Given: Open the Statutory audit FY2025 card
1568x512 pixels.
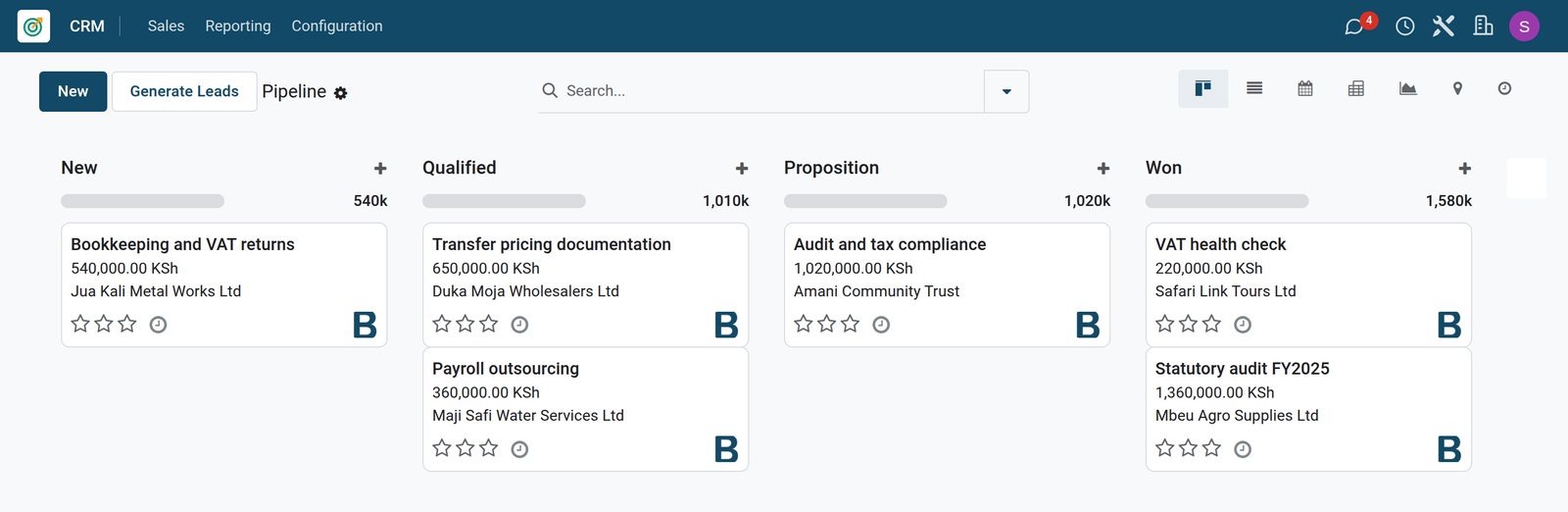Looking at the screenshot, I should coord(1309,409).
